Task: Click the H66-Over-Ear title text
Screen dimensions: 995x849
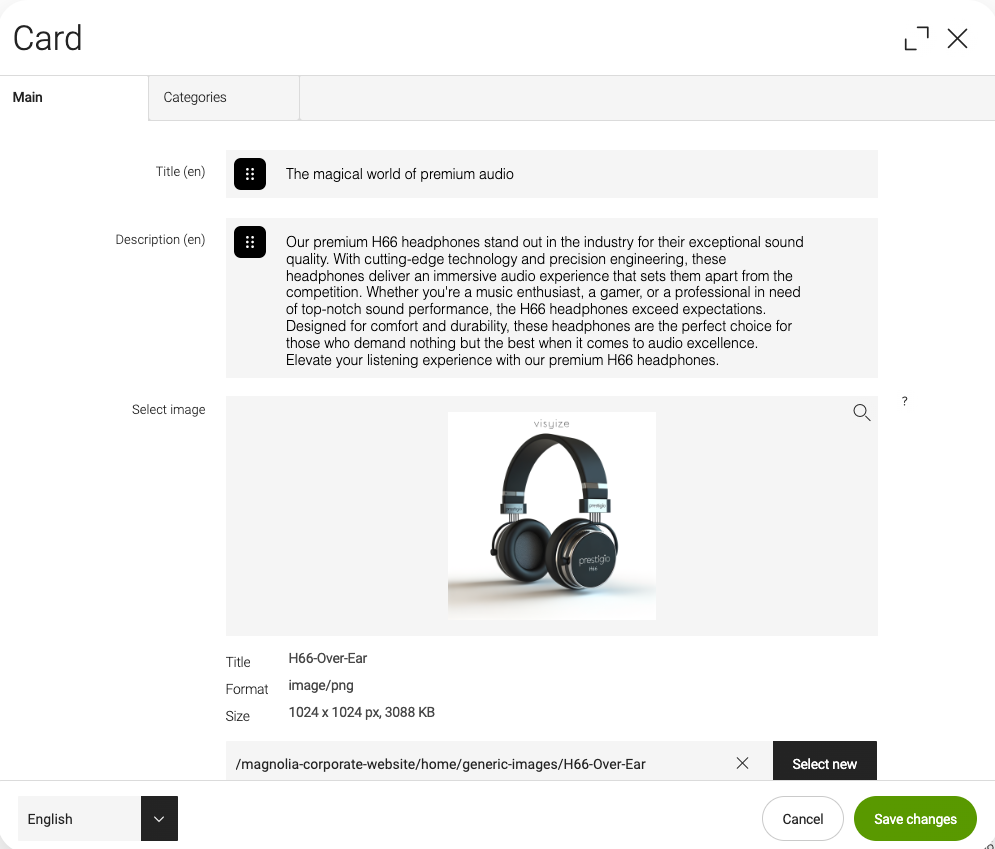Action: click(x=328, y=658)
